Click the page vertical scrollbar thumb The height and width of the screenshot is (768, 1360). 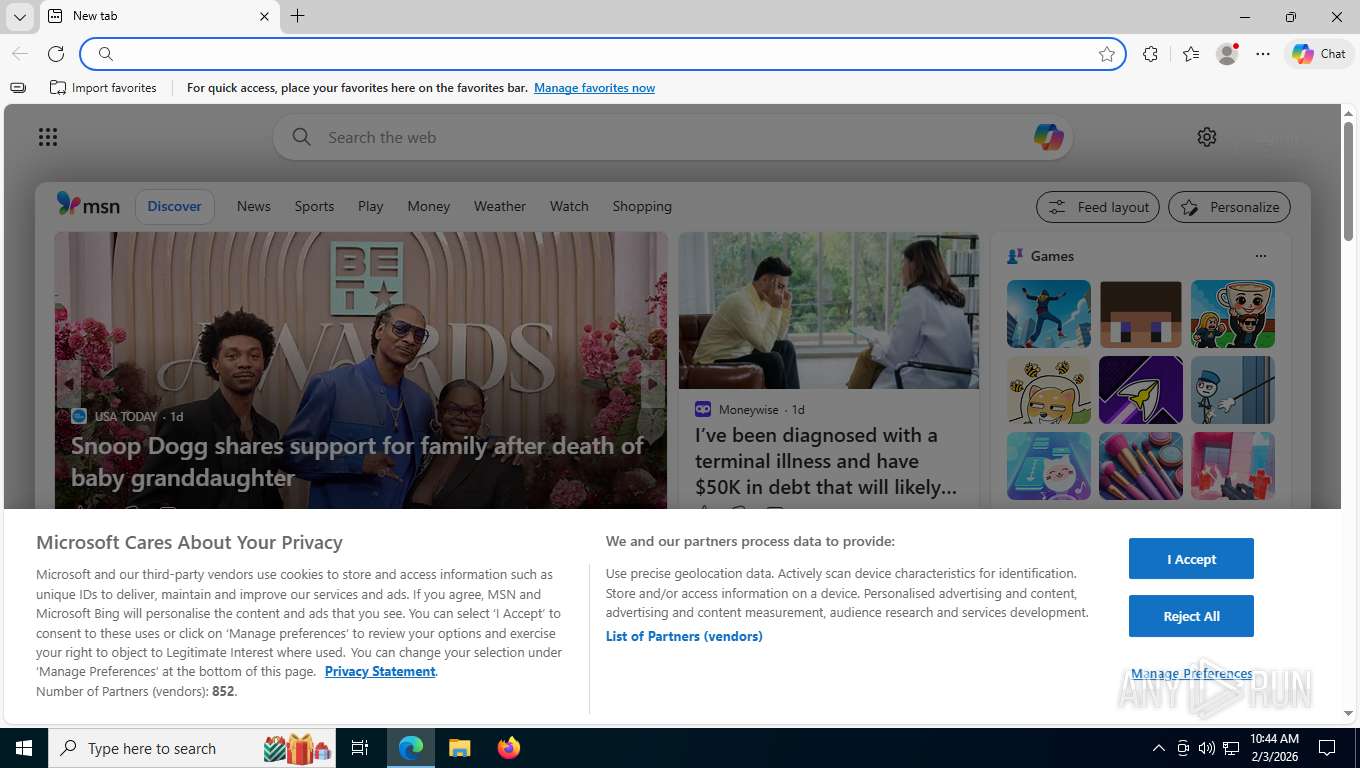pyautogui.click(x=1348, y=180)
